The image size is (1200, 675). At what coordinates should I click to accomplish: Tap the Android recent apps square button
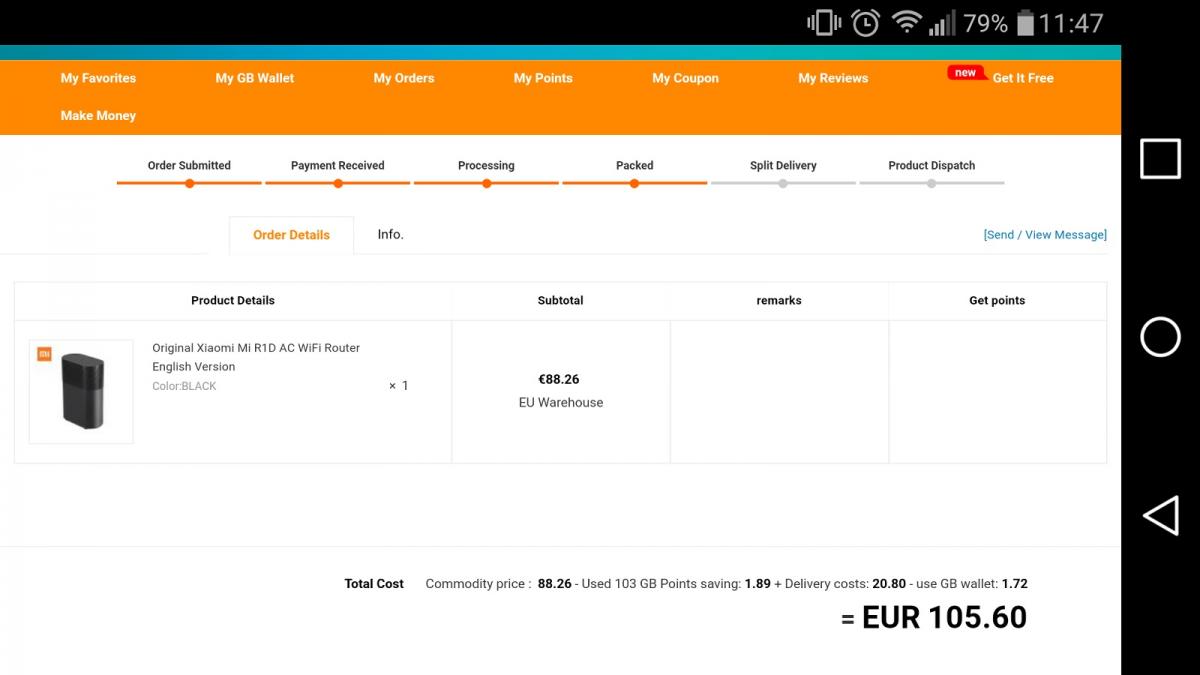coord(1160,159)
